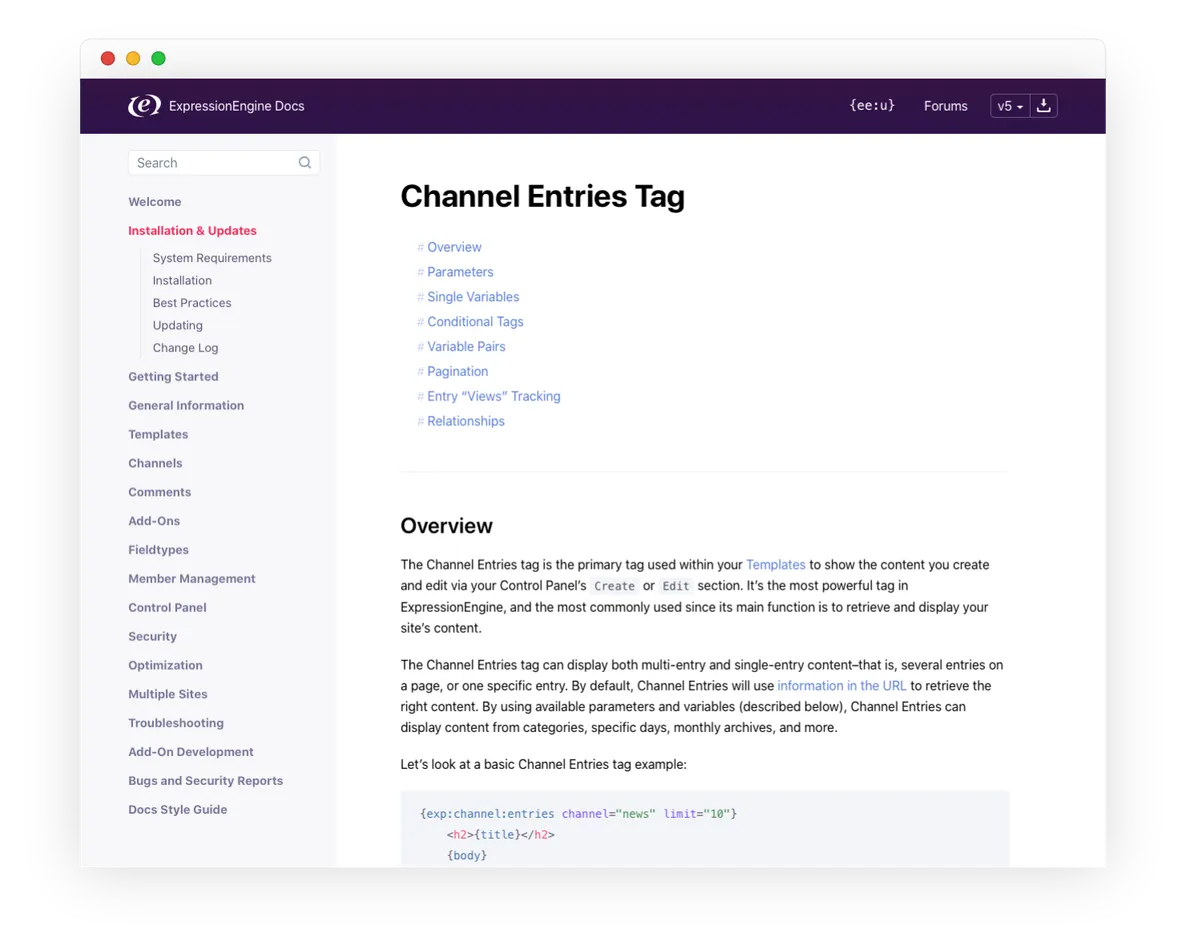
Task: Click the download docs icon
Action: tap(1043, 106)
